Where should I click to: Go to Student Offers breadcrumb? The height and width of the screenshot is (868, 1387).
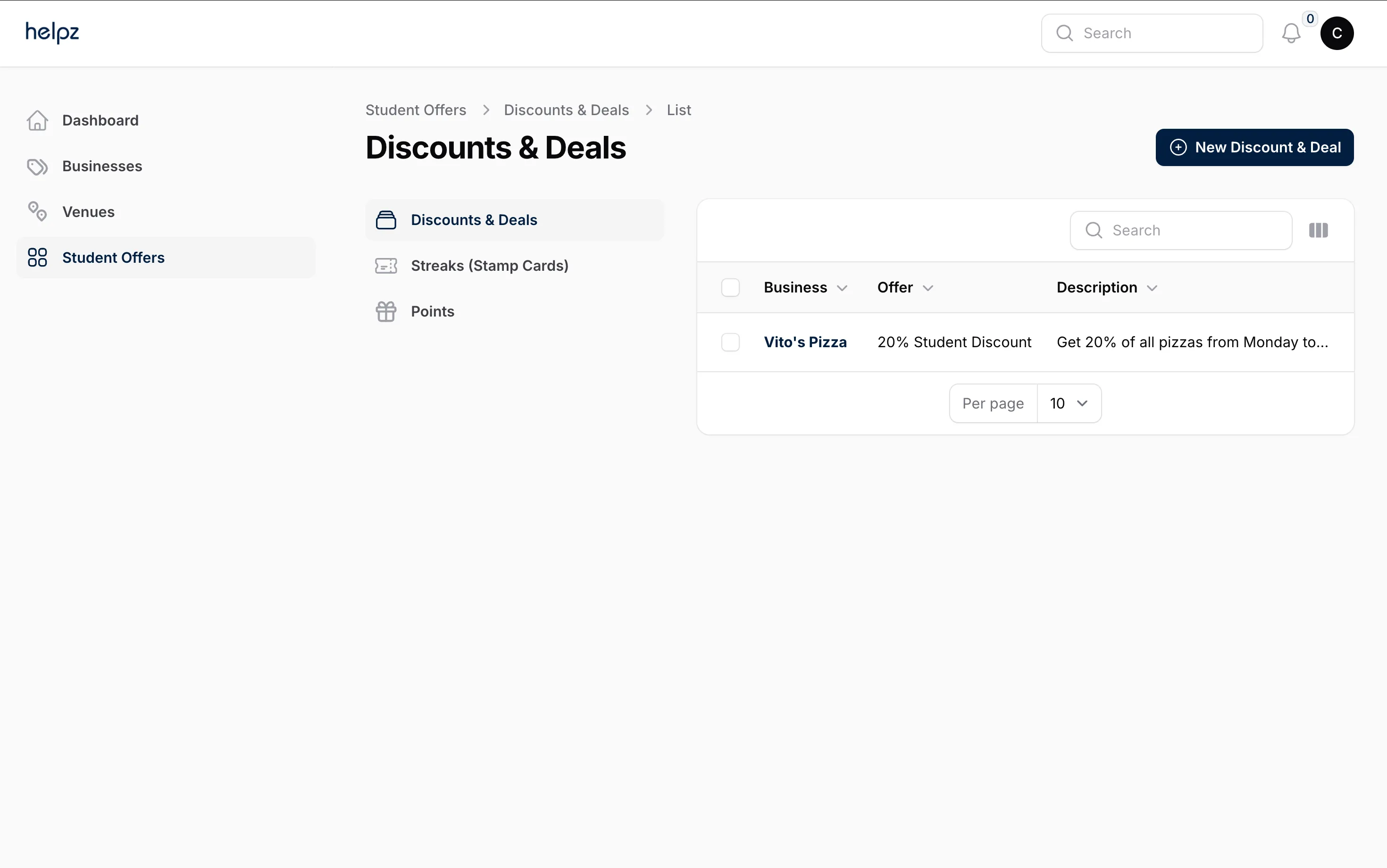pos(416,110)
